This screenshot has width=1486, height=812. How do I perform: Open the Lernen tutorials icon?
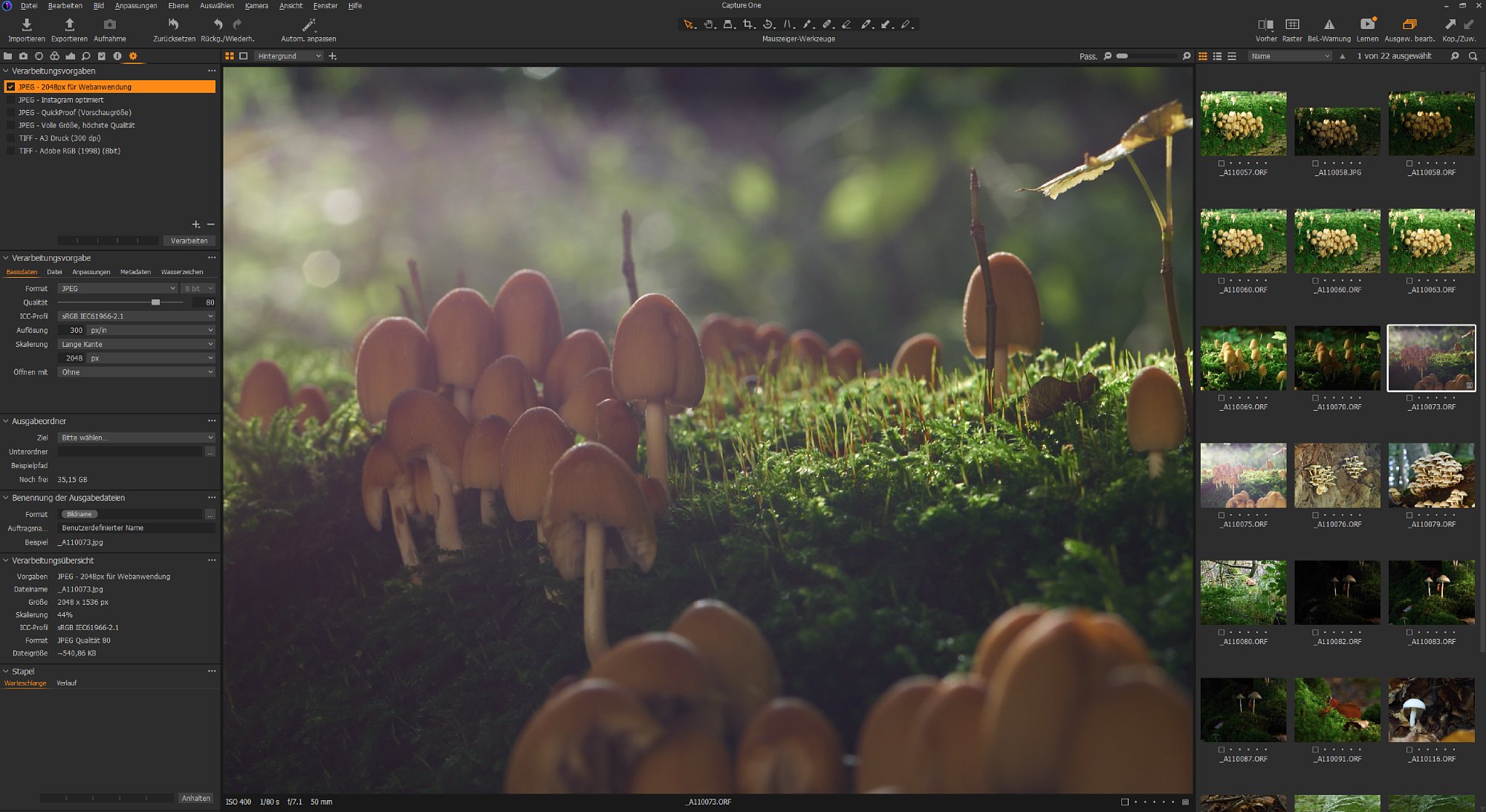tap(1367, 25)
